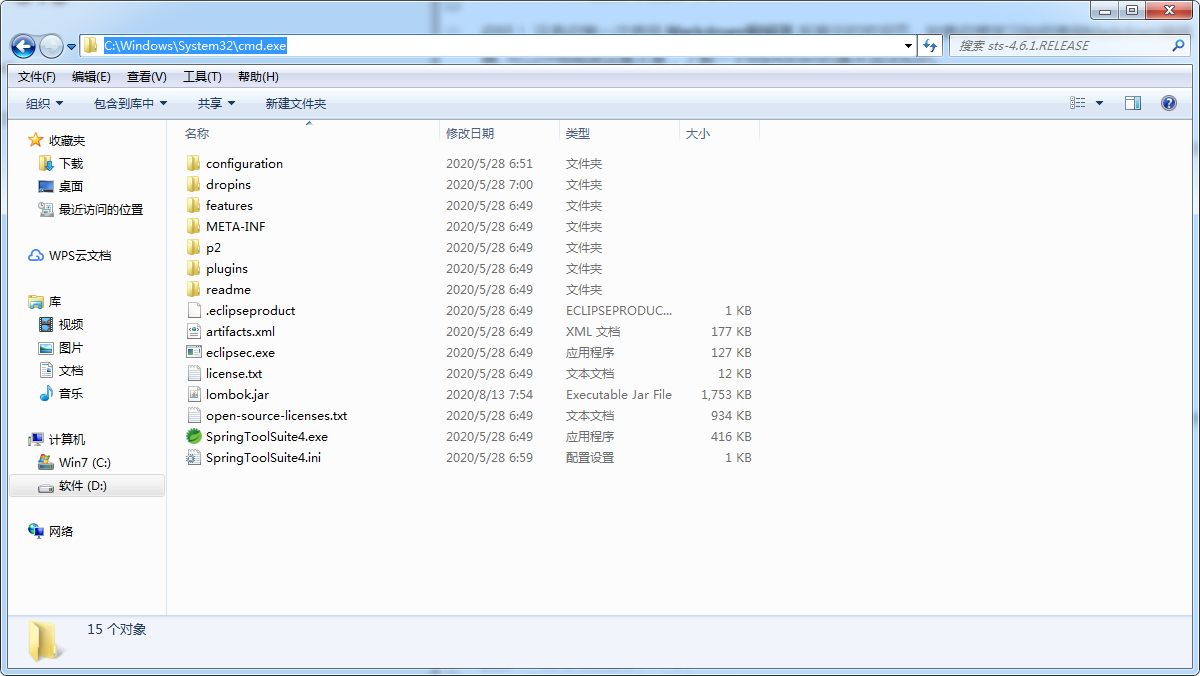Click the search sts-4.6.1.RELEASE box
The image size is (1200, 676).
click(1067, 46)
